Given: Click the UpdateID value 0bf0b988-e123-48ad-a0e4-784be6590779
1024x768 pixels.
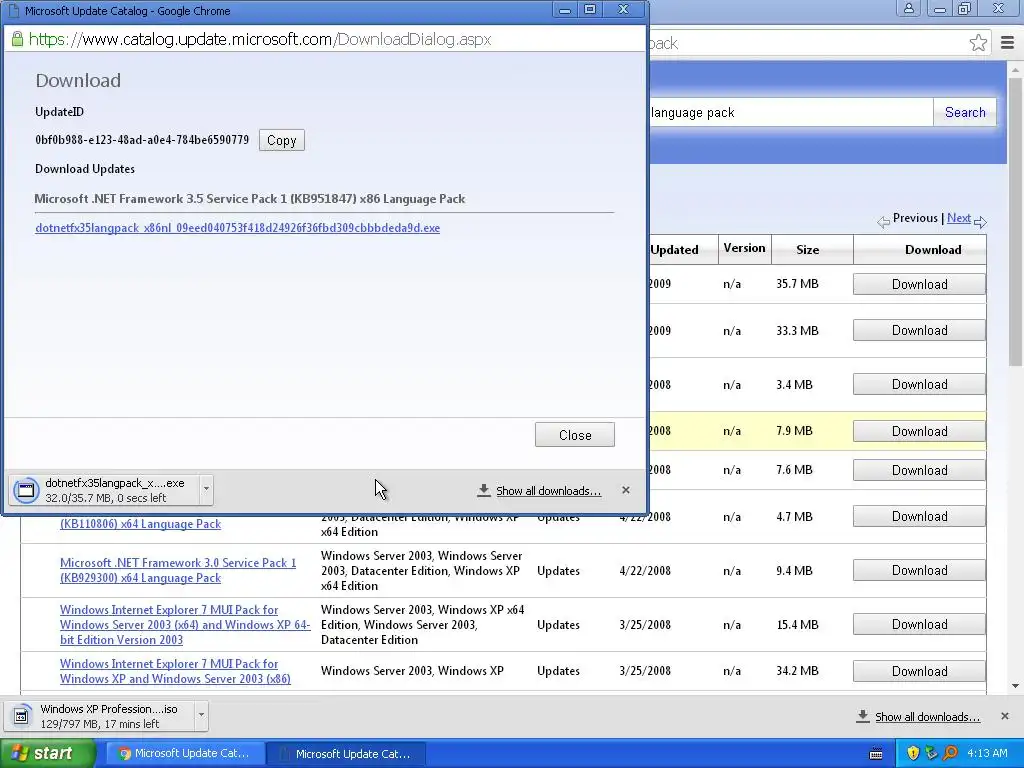Looking at the screenshot, I should tap(142, 140).
